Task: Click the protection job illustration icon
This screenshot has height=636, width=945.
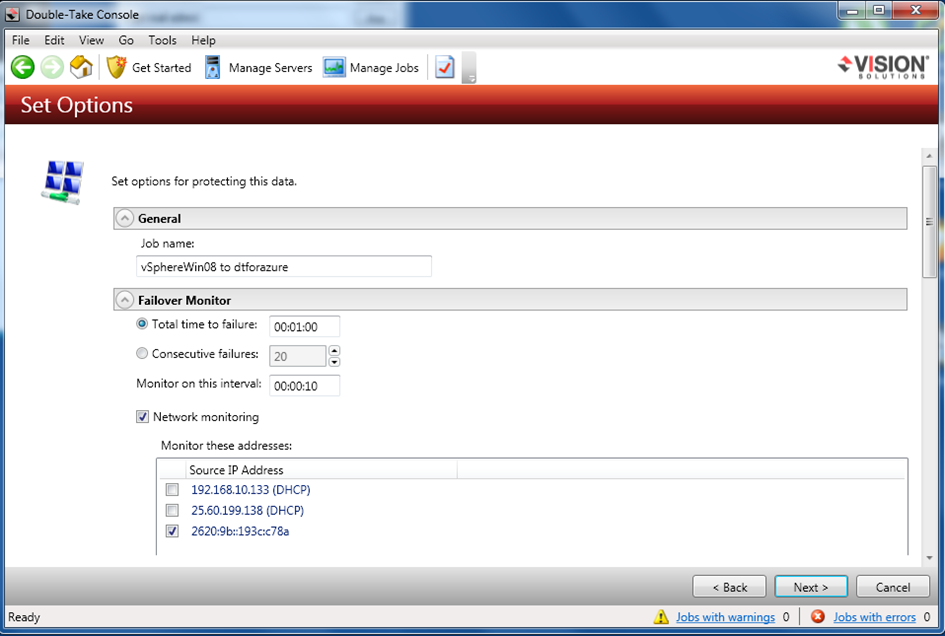Action: point(63,181)
